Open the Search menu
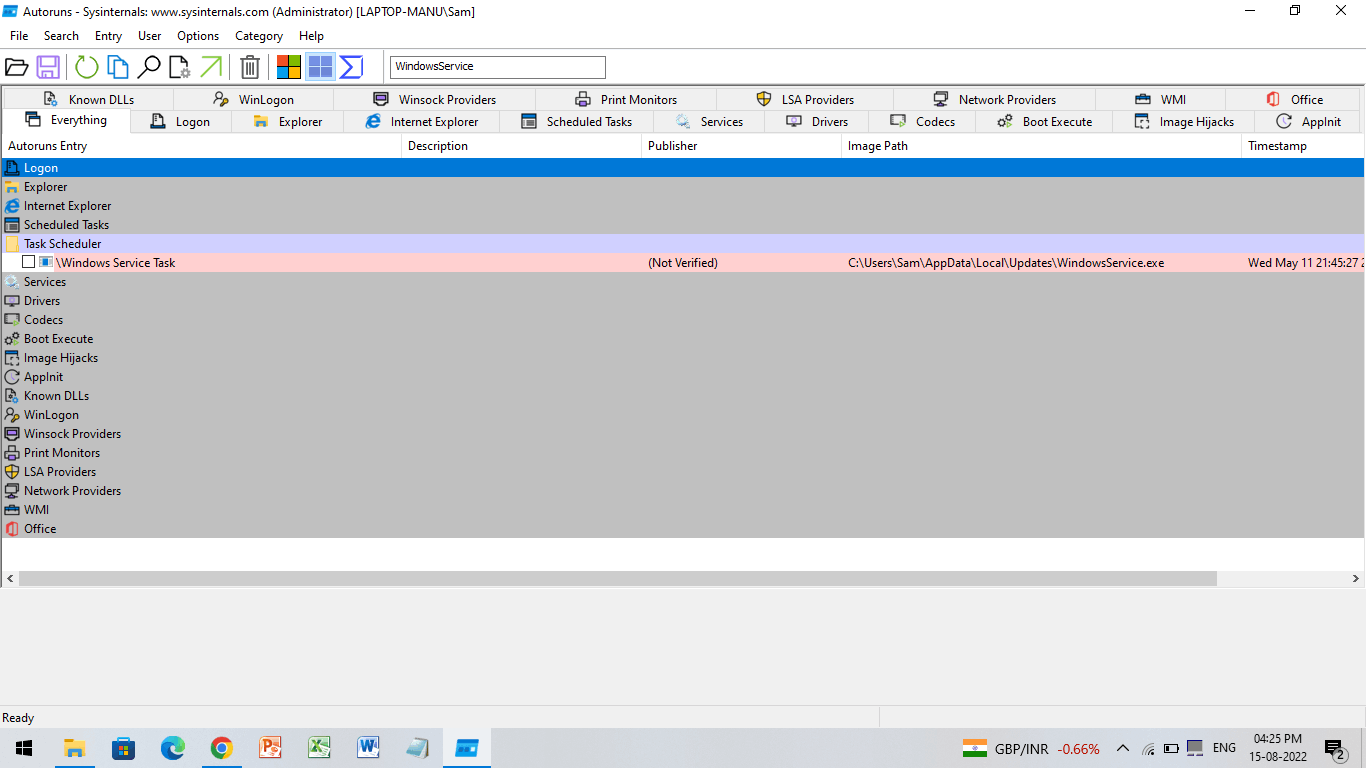The image size is (1366, 768). click(61, 36)
